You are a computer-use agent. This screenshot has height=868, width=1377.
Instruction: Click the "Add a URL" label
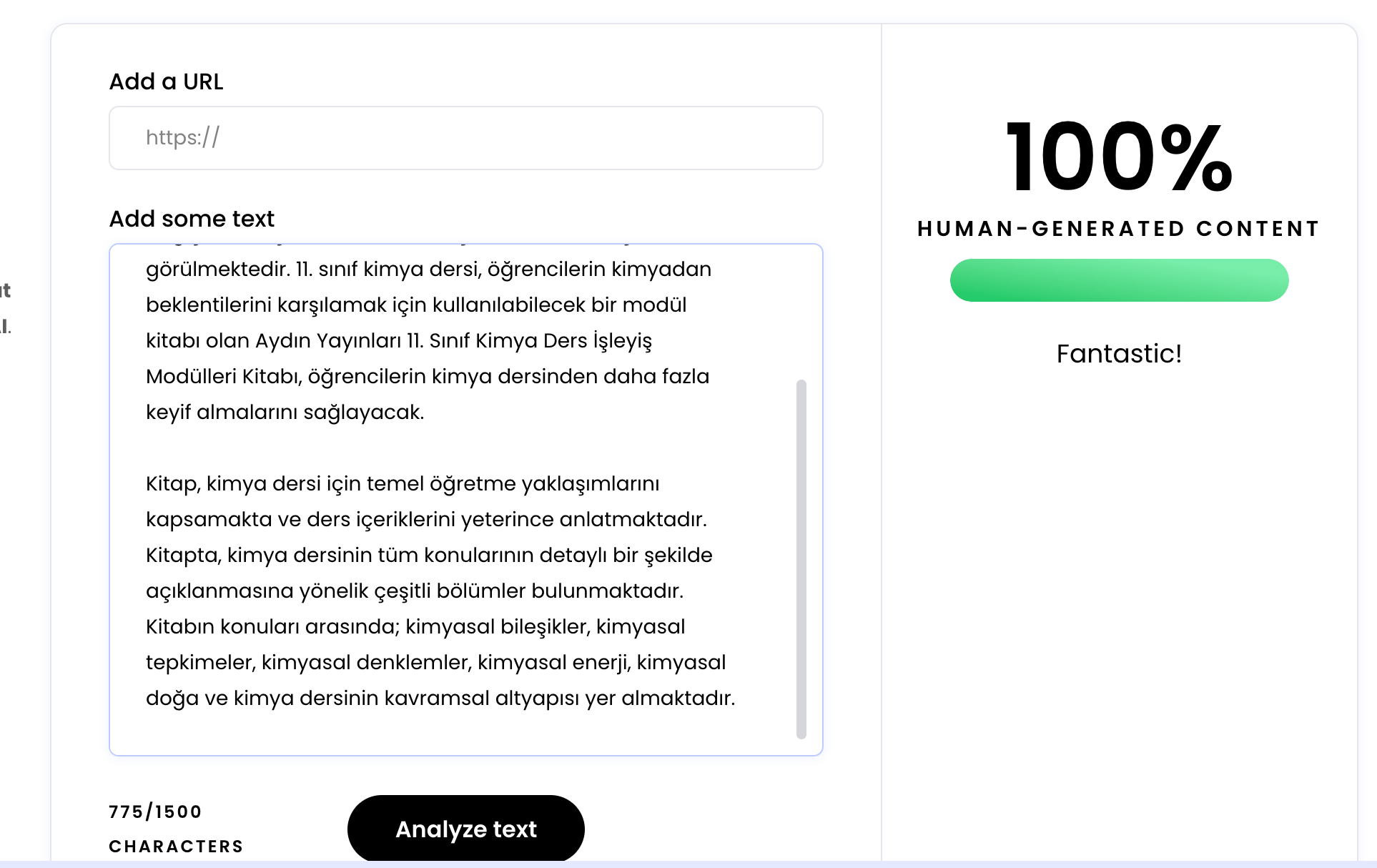coord(166,82)
